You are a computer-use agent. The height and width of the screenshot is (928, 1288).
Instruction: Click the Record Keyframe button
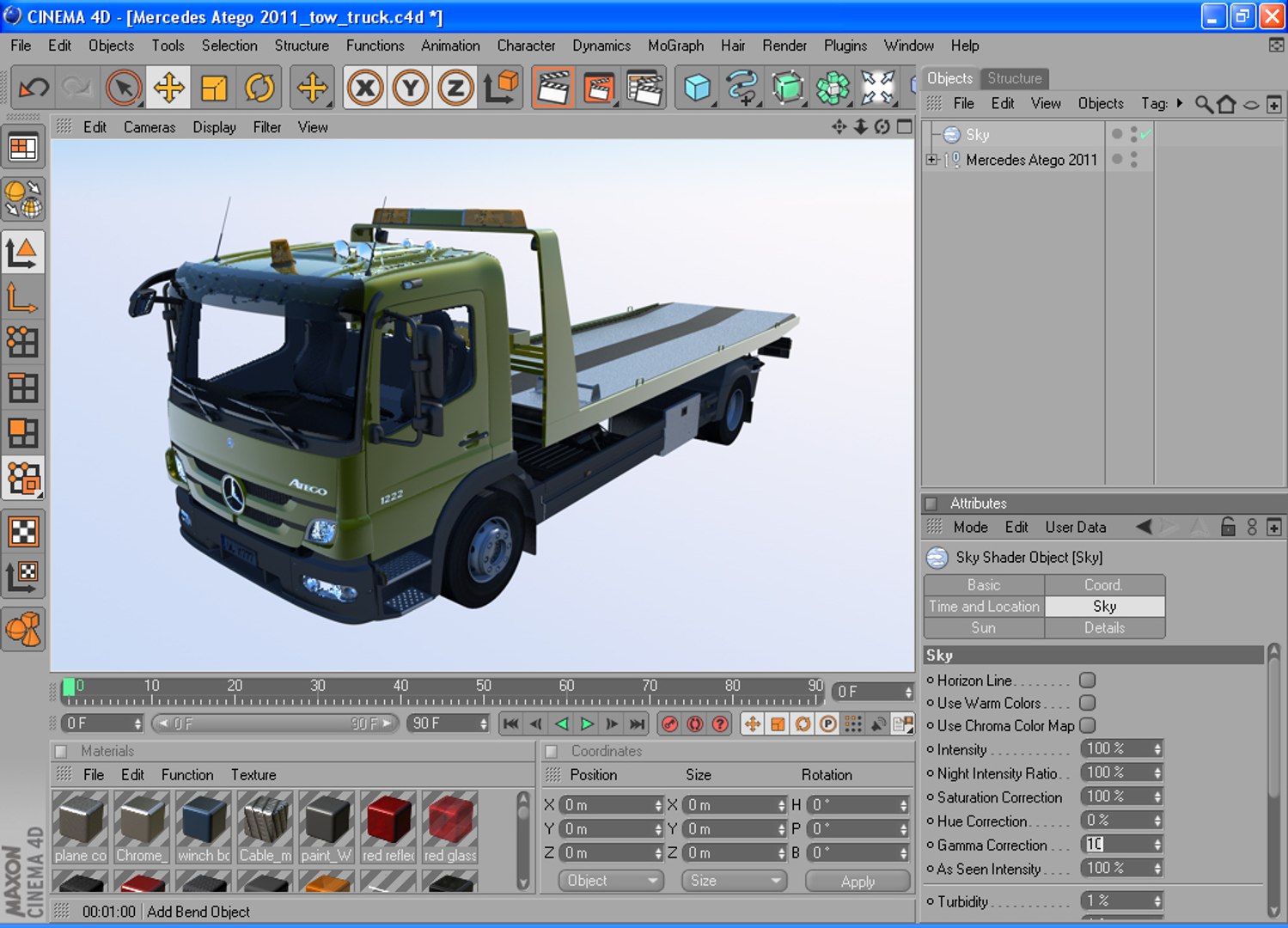click(x=670, y=724)
